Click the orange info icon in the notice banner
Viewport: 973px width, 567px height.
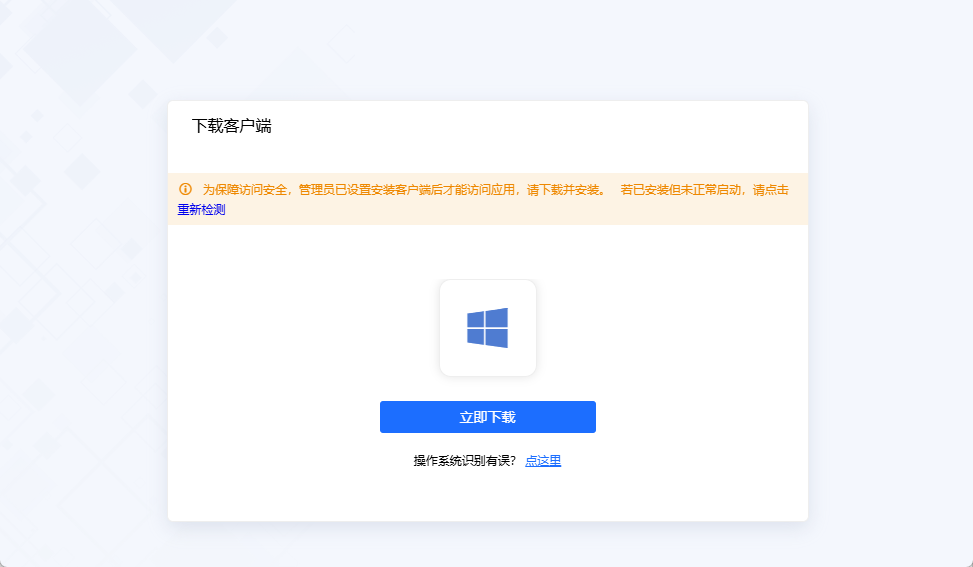point(185,189)
